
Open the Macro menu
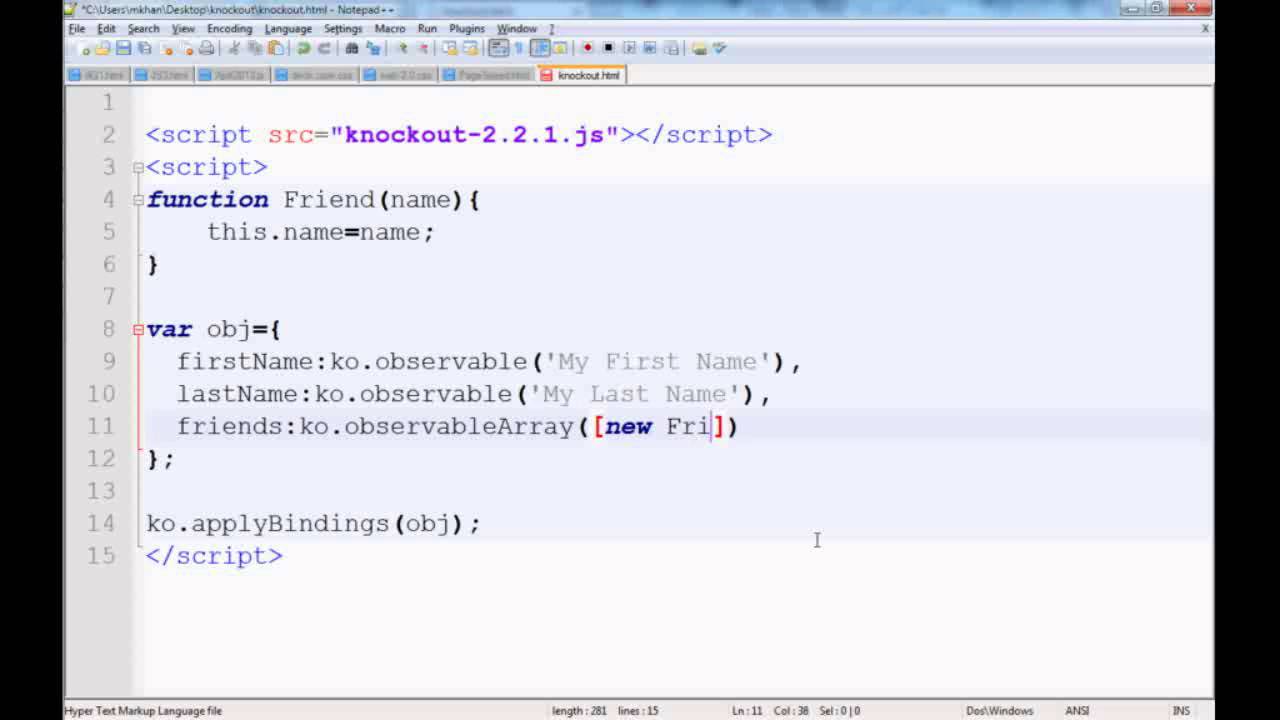pyautogui.click(x=390, y=29)
